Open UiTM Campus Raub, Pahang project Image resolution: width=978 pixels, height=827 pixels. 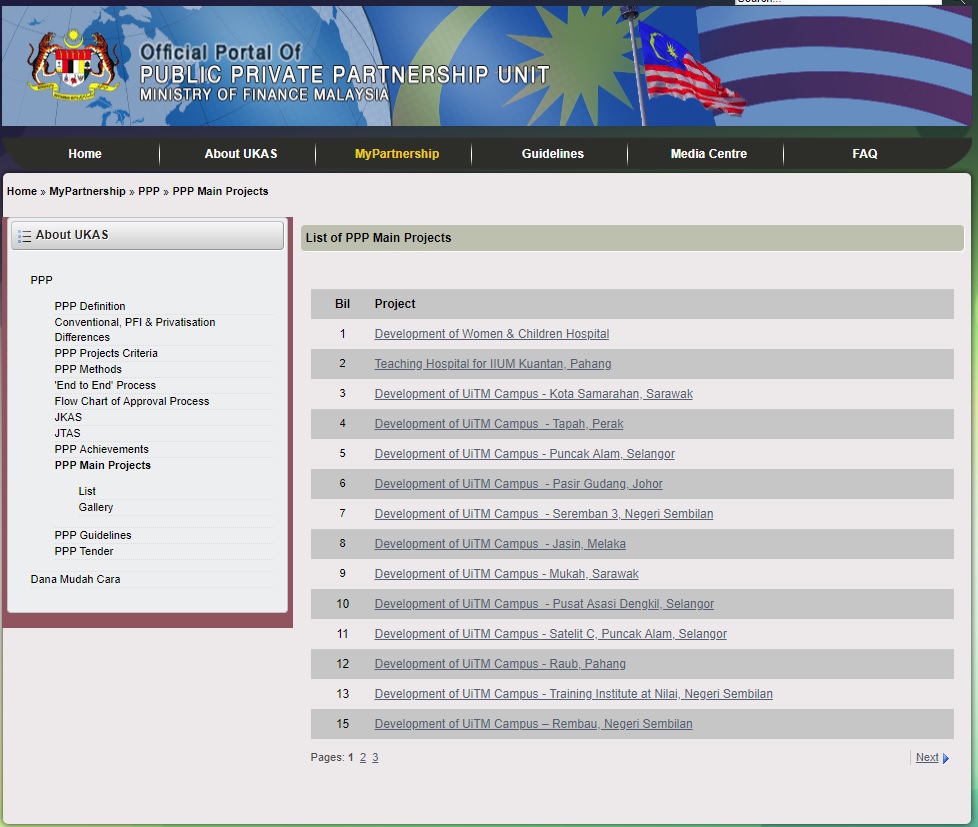point(500,664)
